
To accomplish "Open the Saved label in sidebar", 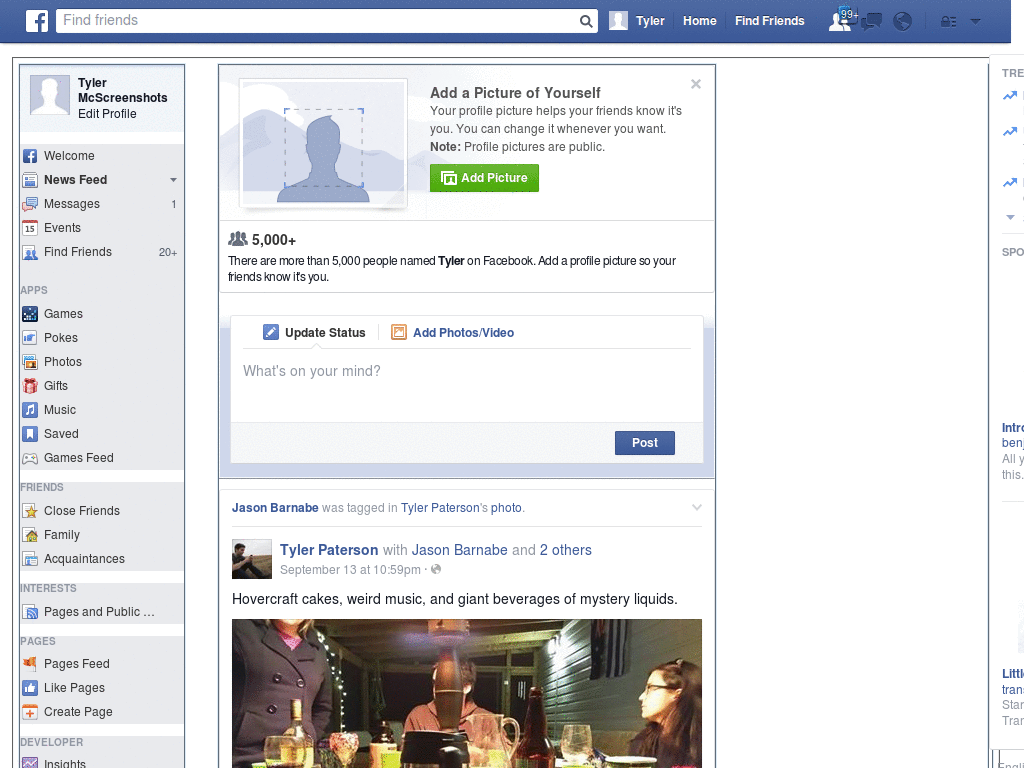I will (x=61, y=434).
